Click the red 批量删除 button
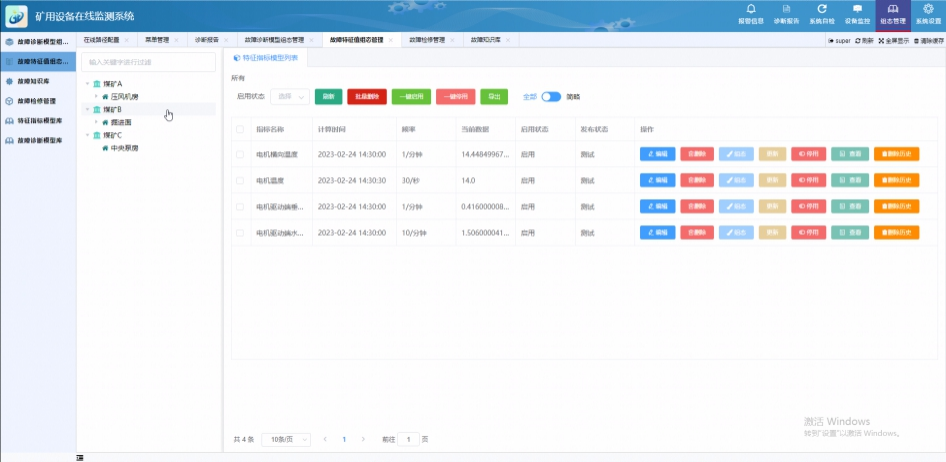This screenshot has height=462, width=946. click(x=366, y=97)
